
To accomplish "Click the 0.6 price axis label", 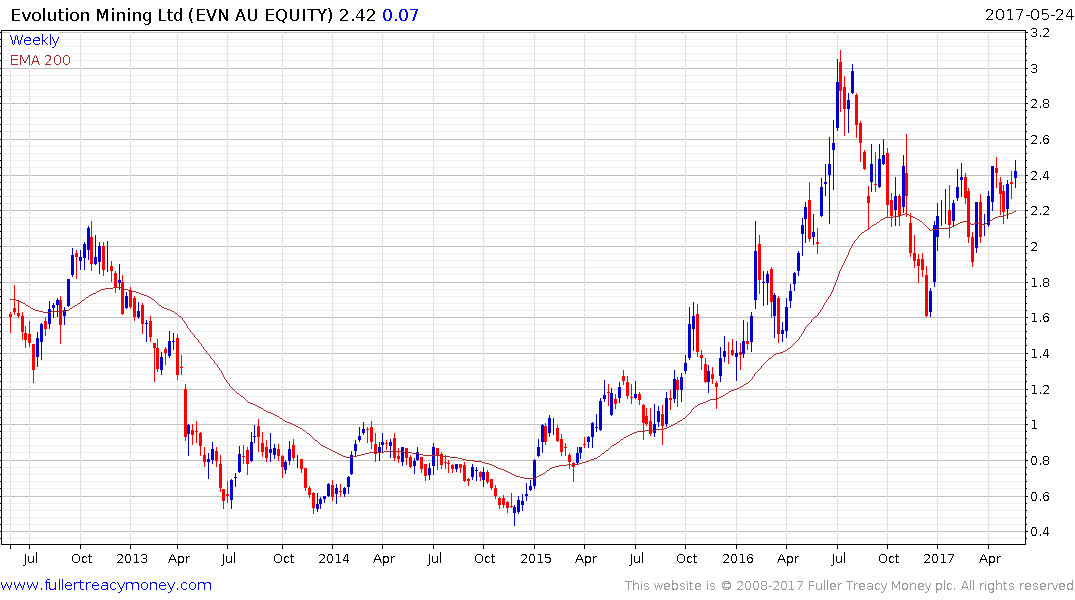I will [x=1040, y=496].
